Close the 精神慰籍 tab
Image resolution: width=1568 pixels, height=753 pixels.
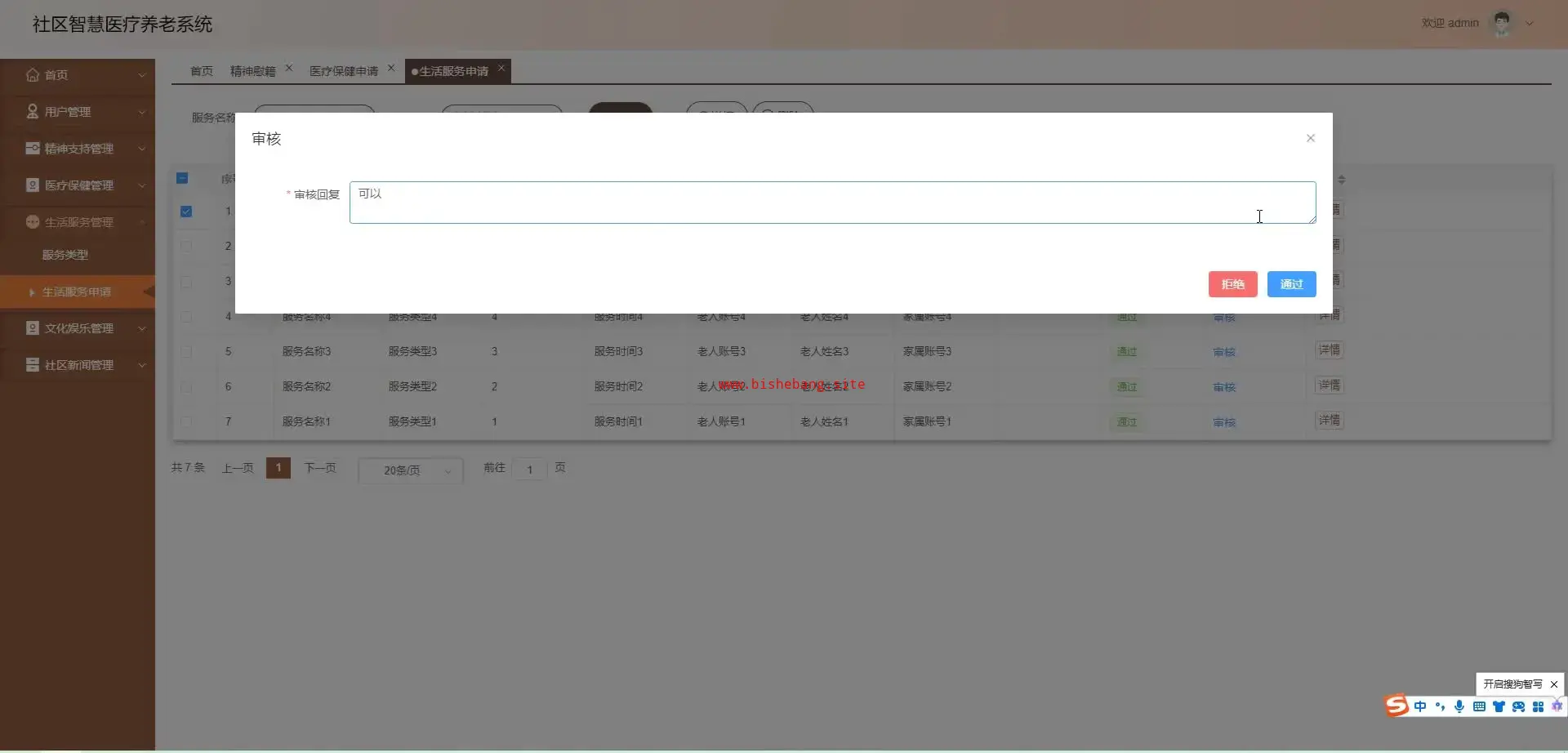(x=289, y=68)
